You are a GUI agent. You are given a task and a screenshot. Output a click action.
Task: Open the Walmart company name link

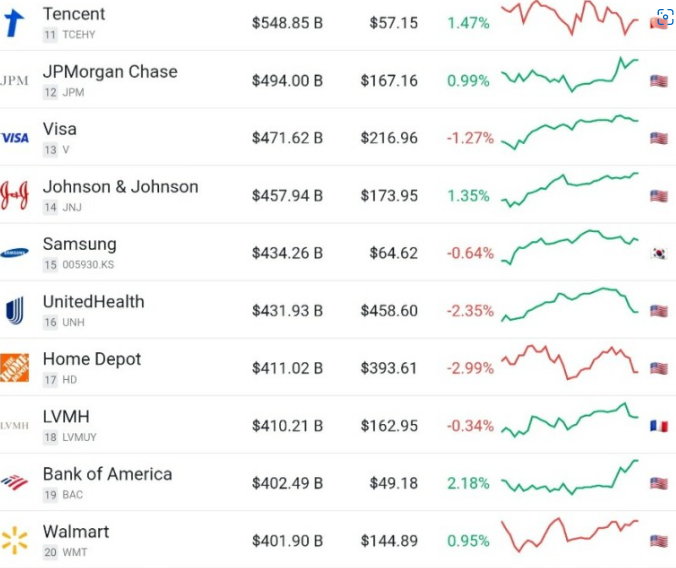tap(76, 532)
